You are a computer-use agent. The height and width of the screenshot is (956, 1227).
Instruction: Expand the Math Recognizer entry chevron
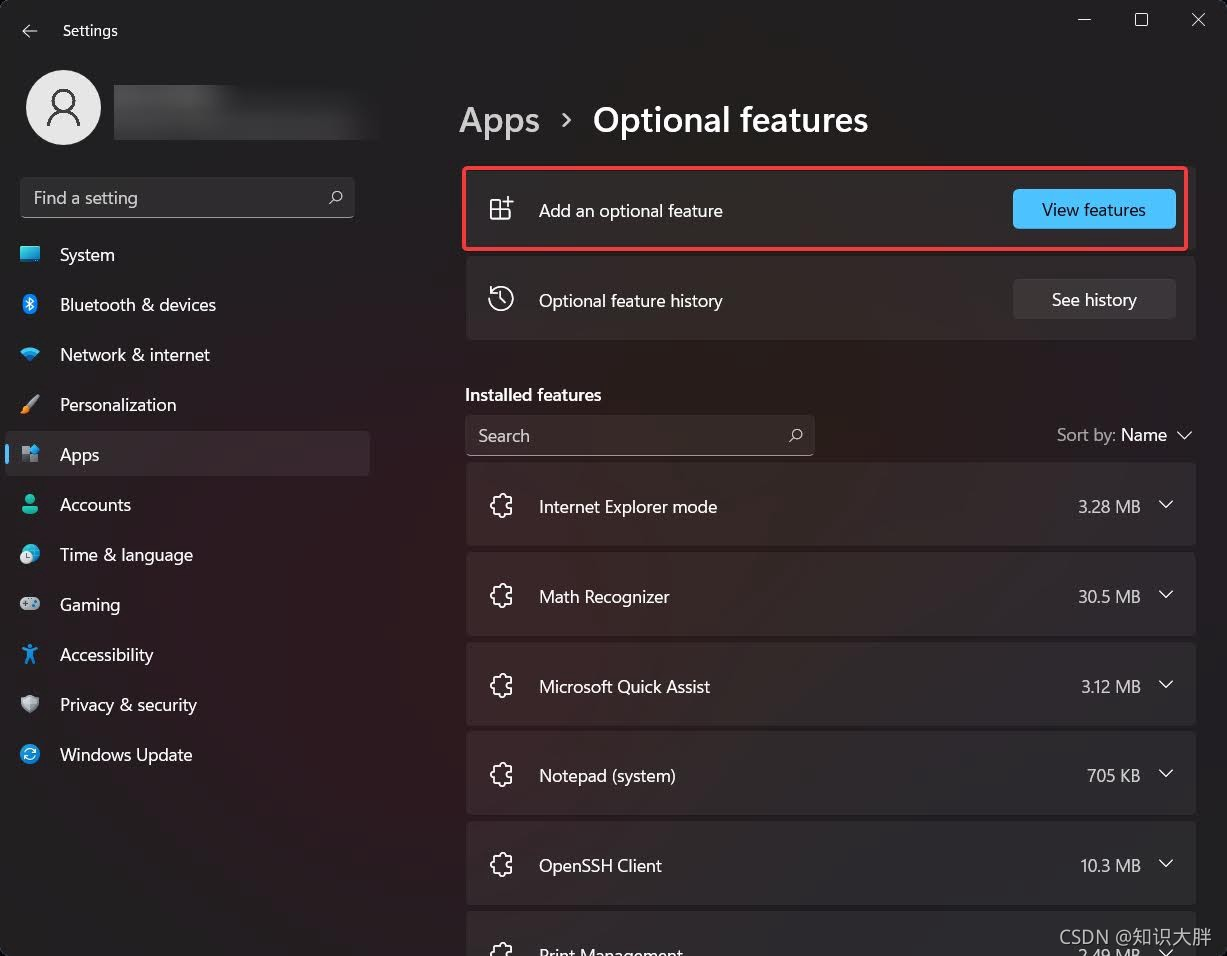pos(1166,595)
